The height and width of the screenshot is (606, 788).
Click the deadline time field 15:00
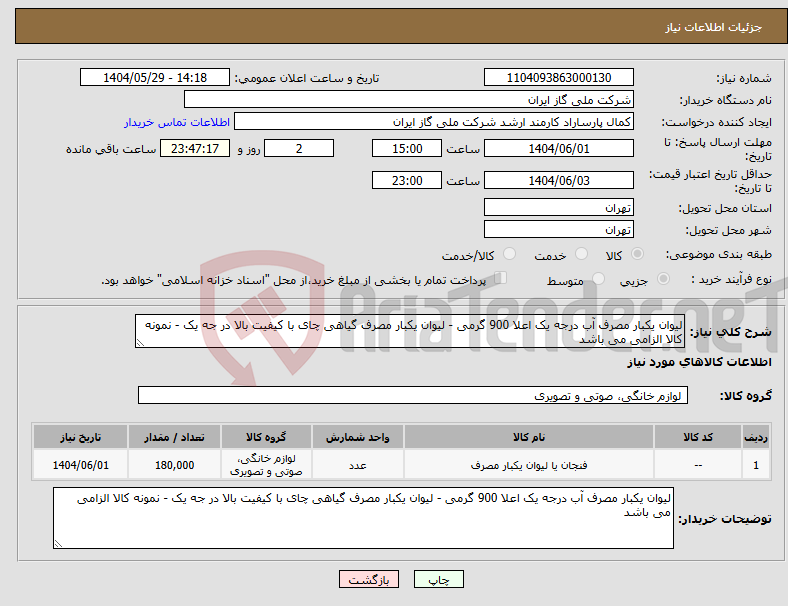pyautogui.click(x=407, y=148)
